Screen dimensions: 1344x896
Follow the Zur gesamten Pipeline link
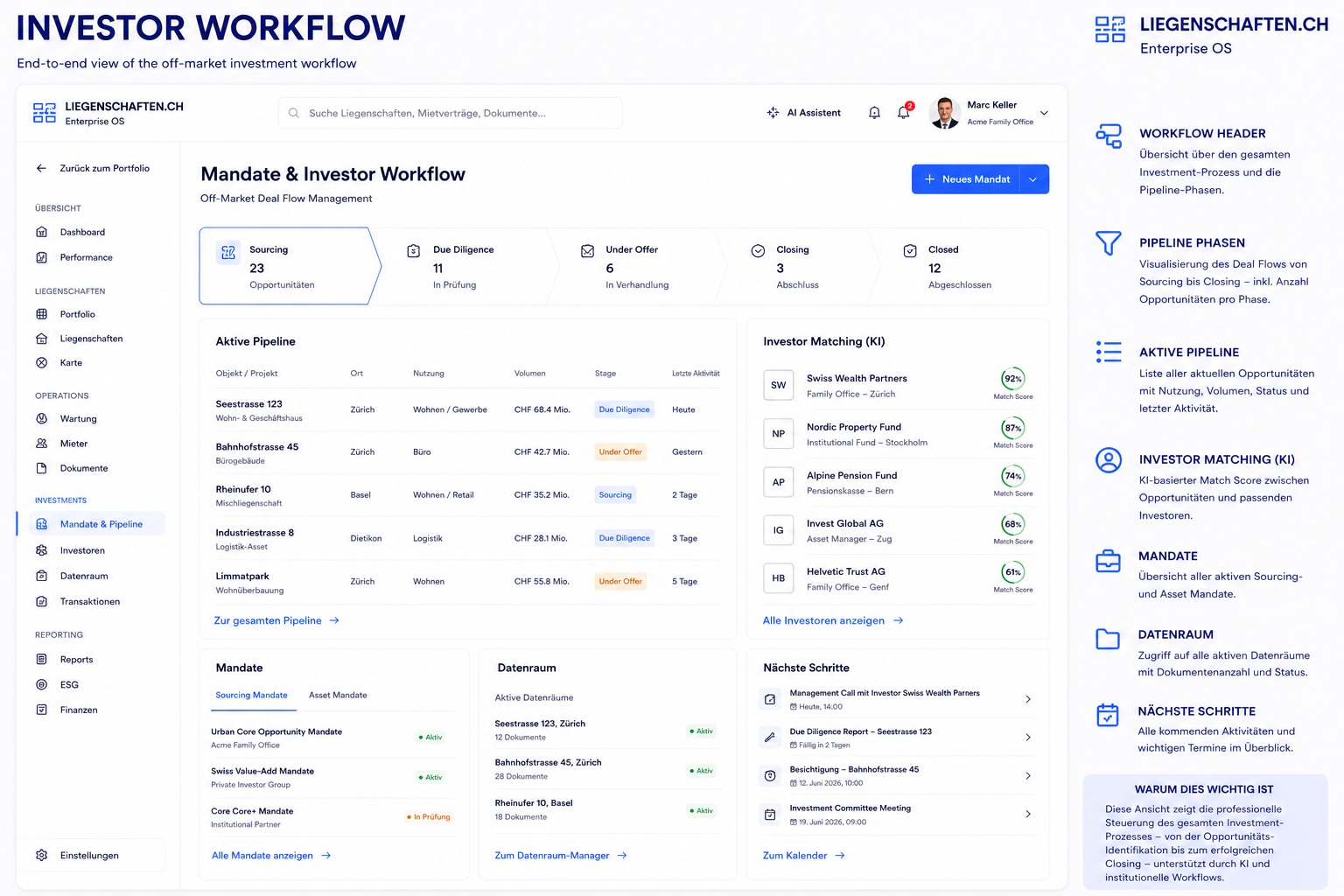(276, 620)
